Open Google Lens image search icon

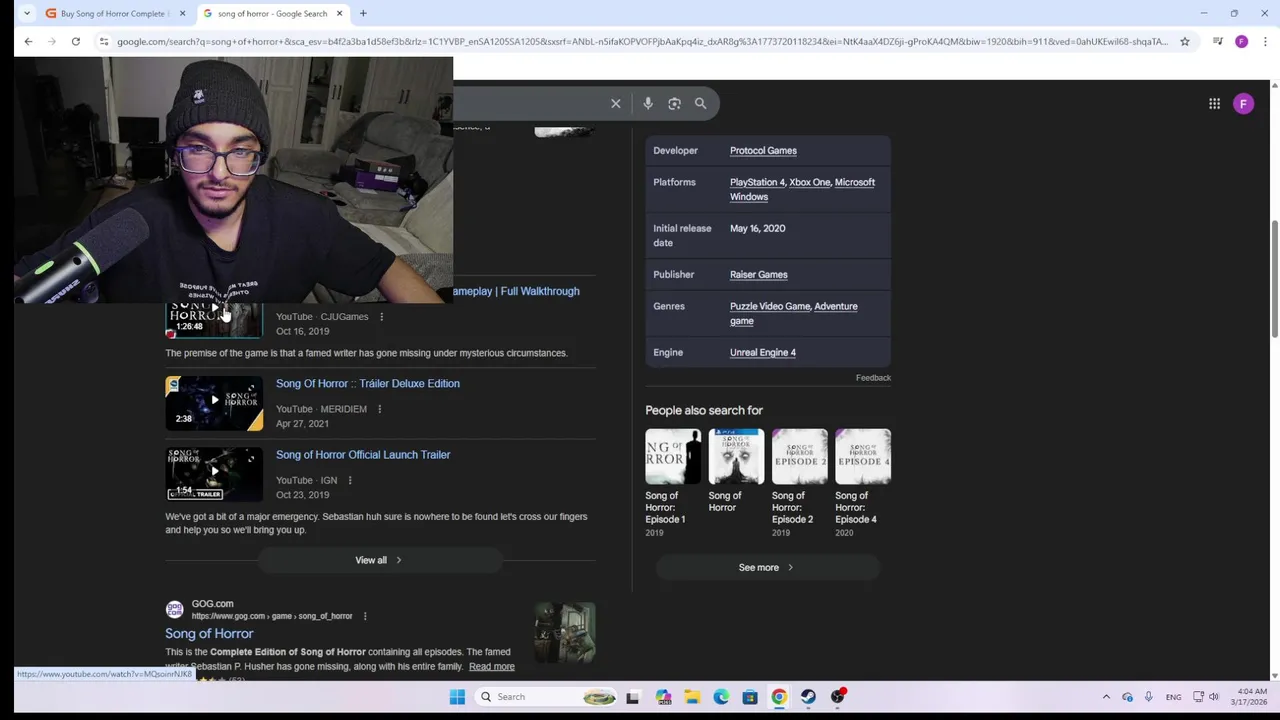point(674,104)
